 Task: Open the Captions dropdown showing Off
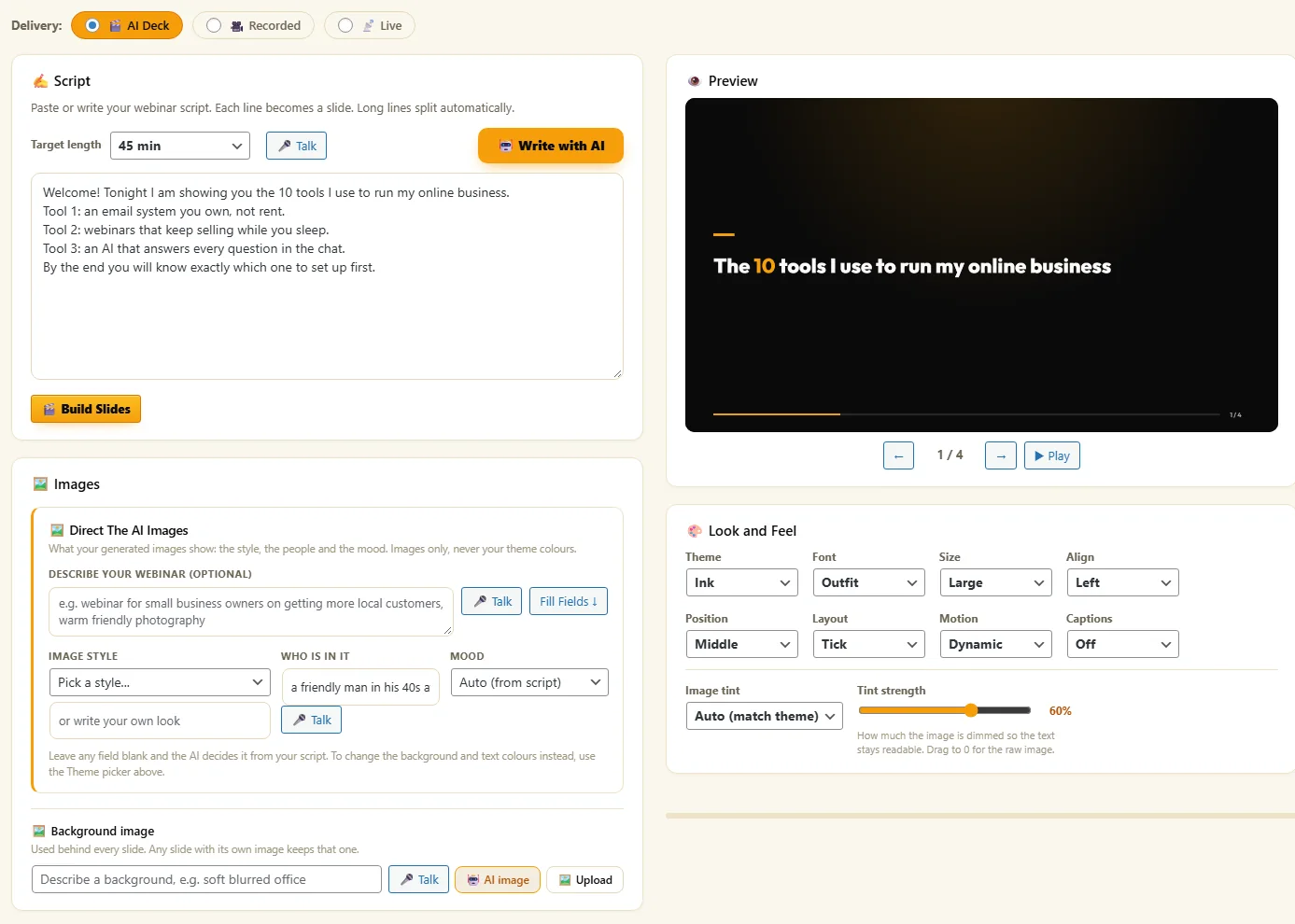point(1122,644)
